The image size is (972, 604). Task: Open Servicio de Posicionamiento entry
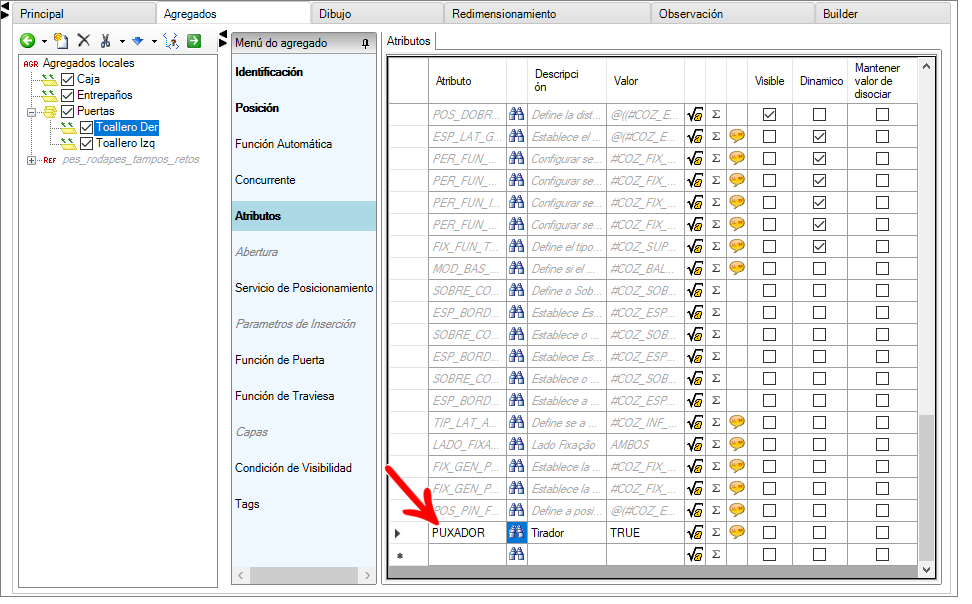tap(304, 288)
